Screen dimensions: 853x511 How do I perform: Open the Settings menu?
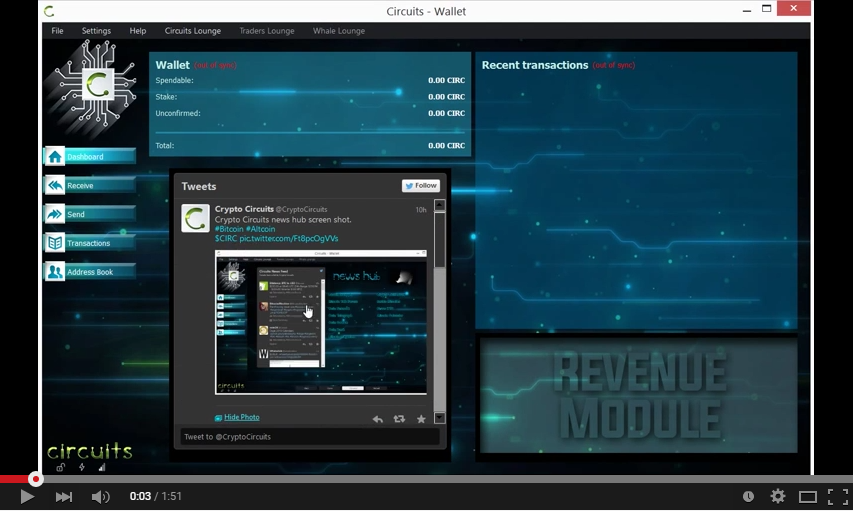tap(96, 31)
